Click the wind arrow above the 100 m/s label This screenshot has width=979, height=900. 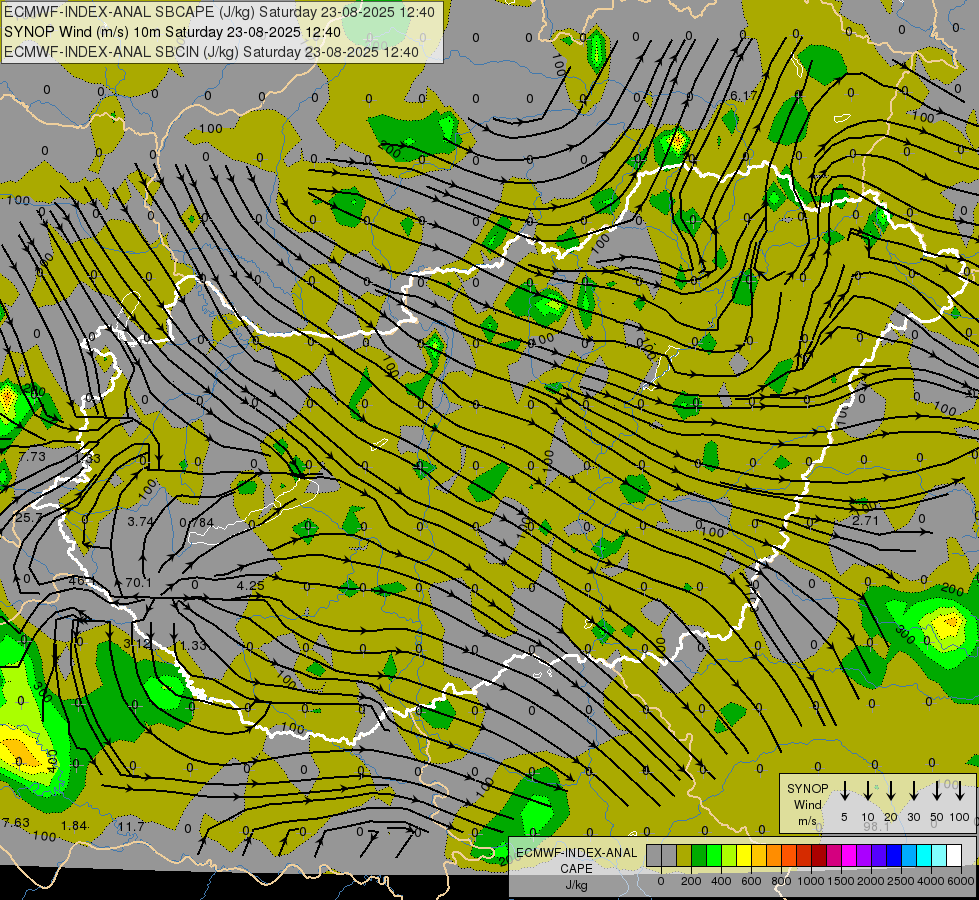pos(960,791)
